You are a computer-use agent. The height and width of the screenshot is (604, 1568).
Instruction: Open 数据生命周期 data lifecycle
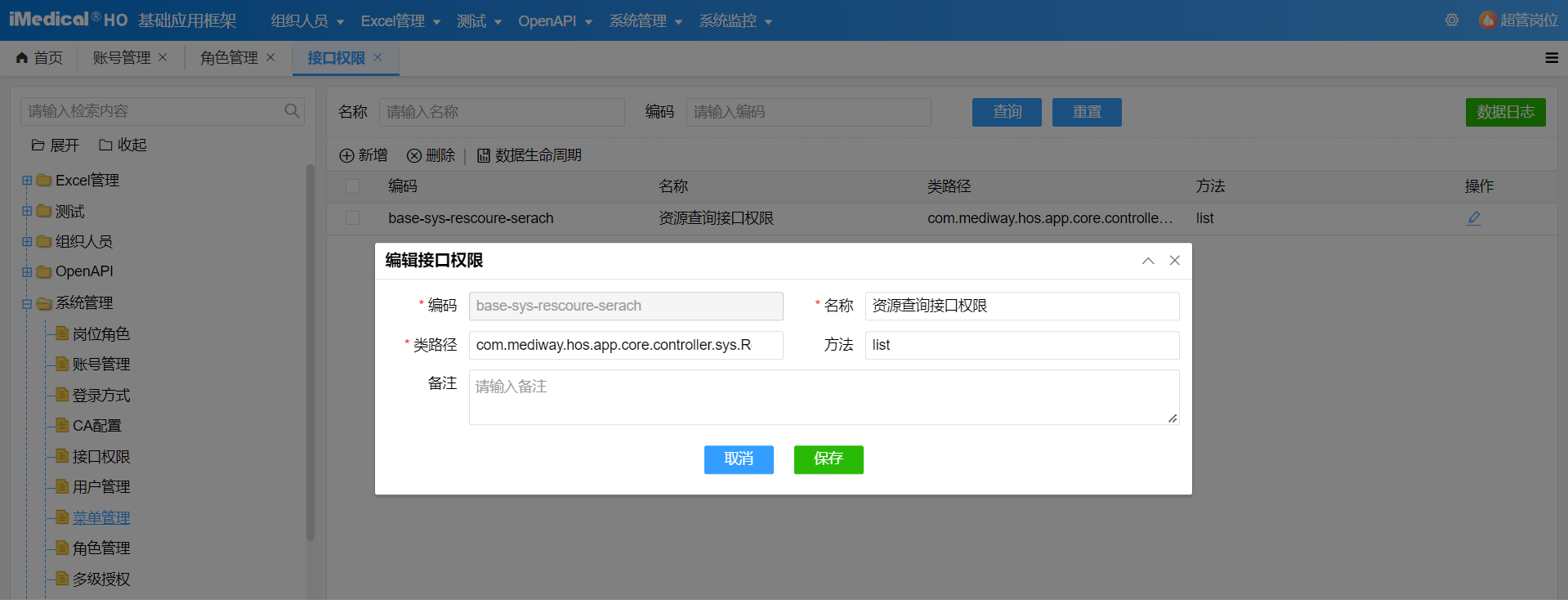[529, 155]
